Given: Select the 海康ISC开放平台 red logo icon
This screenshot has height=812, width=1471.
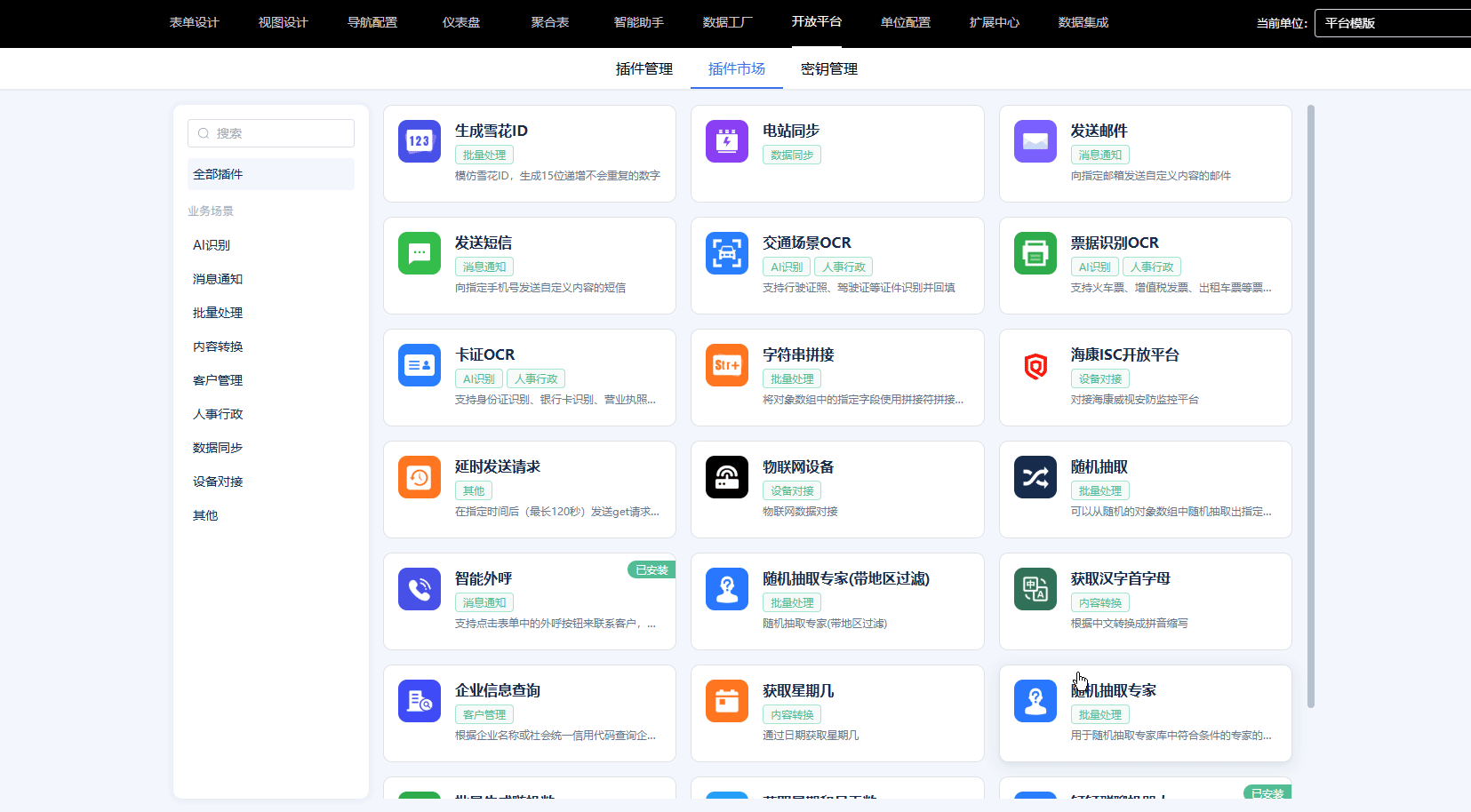Looking at the screenshot, I should (1035, 365).
